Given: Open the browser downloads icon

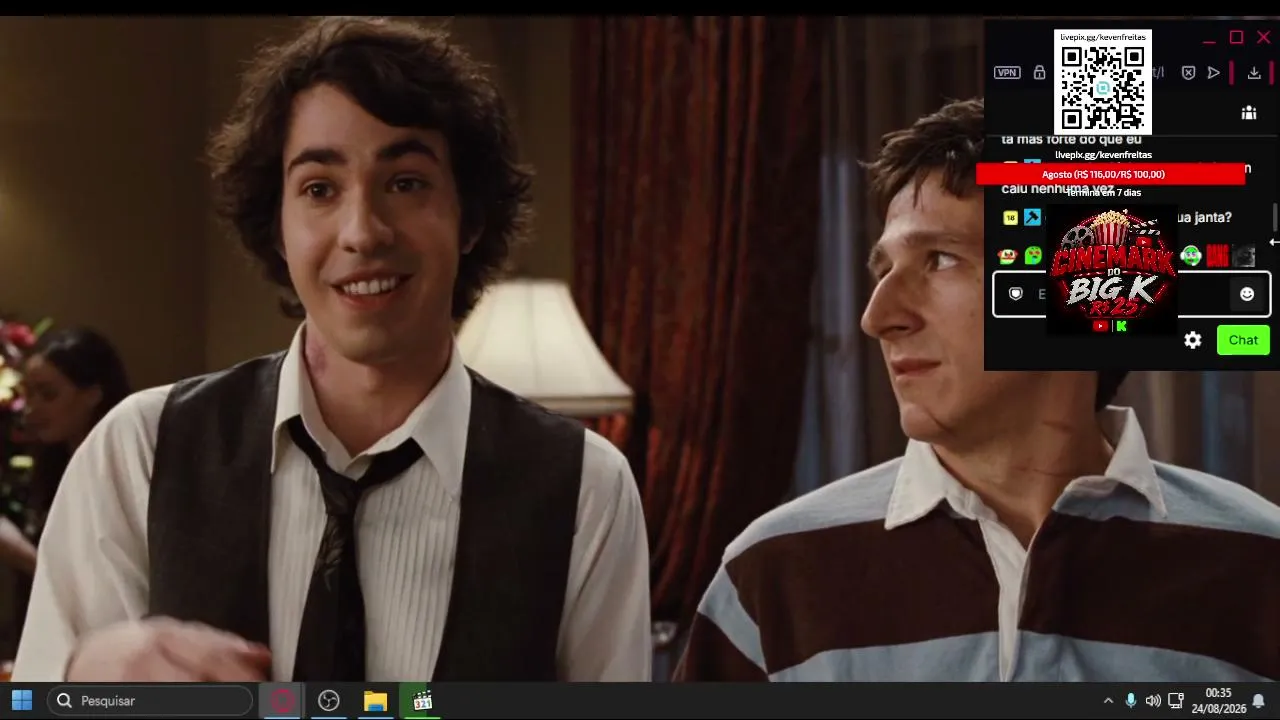Looking at the screenshot, I should click(x=1254, y=72).
